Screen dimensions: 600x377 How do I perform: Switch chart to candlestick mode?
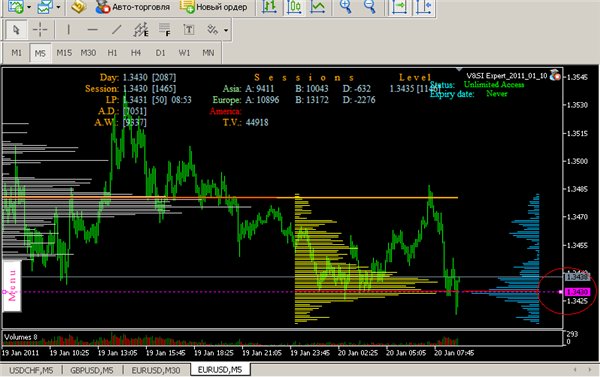tap(294, 7)
